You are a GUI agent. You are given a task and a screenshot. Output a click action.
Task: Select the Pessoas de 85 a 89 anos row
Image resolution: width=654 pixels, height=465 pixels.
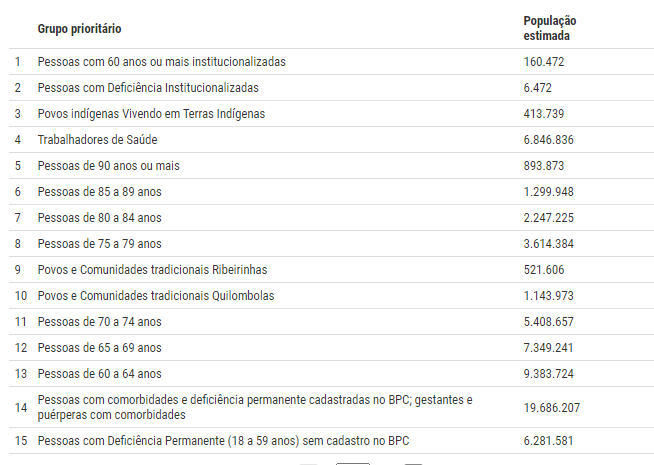(x=332, y=192)
